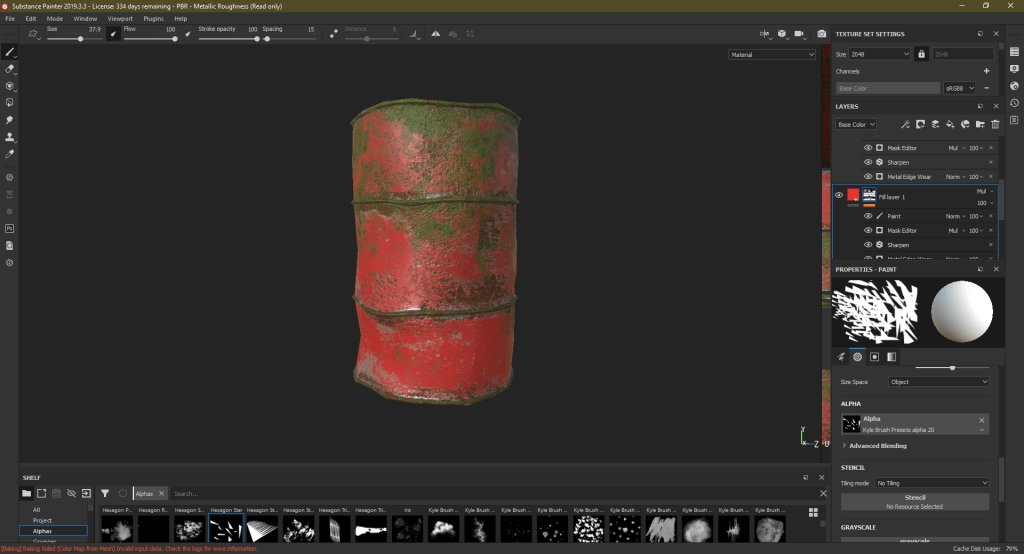
Task: Click the Stencil resource button
Action: (915, 501)
